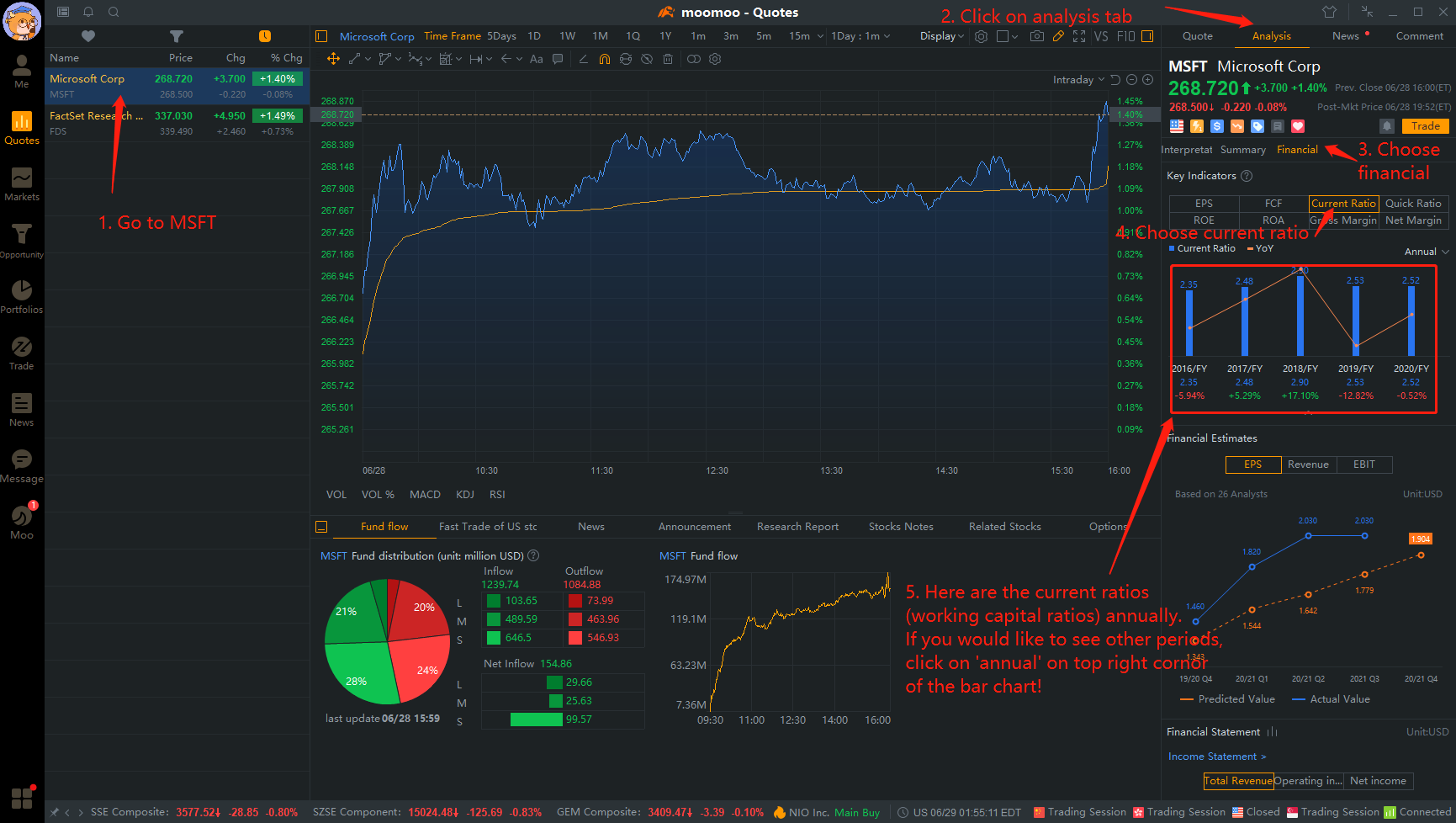The height and width of the screenshot is (823, 1456).
Task: Expand the layout square dropdown arrow
Action: (1015, 36)
